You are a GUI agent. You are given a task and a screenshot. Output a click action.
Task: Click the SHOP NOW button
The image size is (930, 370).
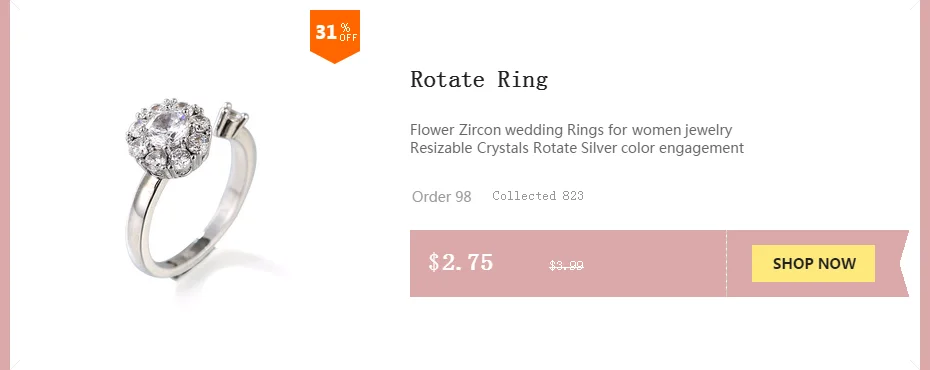pos(813,263)
